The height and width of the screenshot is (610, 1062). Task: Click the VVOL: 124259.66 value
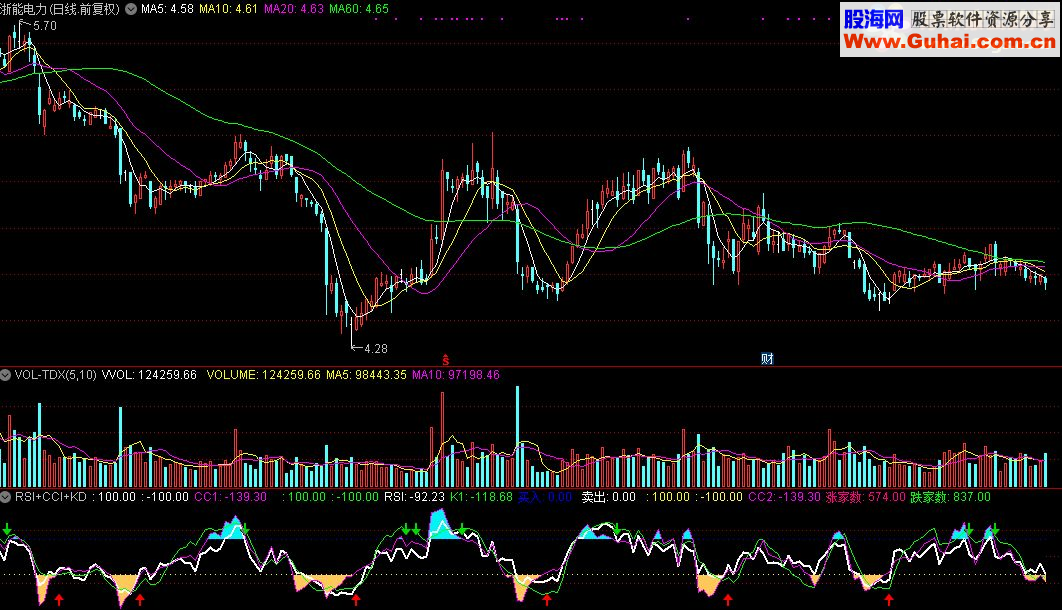point(149,374)
